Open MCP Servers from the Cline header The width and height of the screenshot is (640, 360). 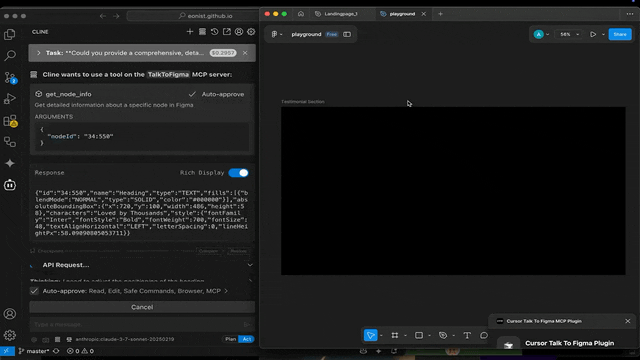point(202,31)
